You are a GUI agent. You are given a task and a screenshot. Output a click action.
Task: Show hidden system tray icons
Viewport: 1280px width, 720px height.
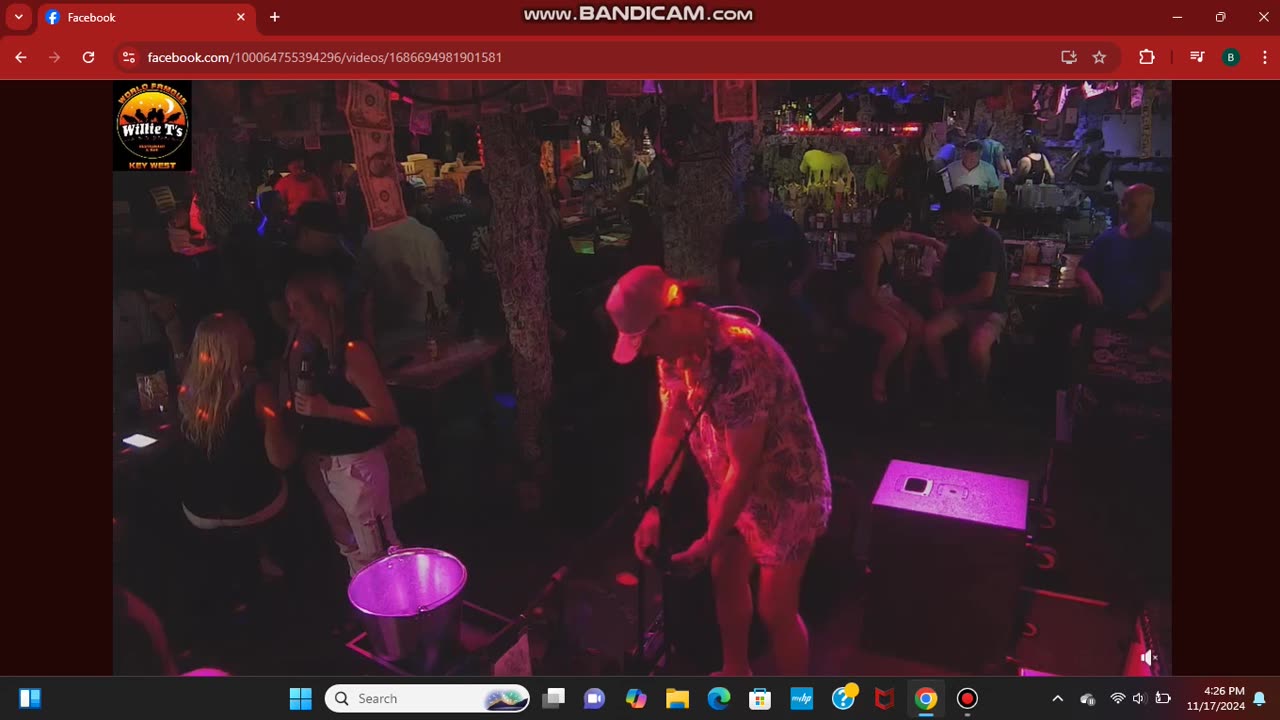tap(1057, 698)
